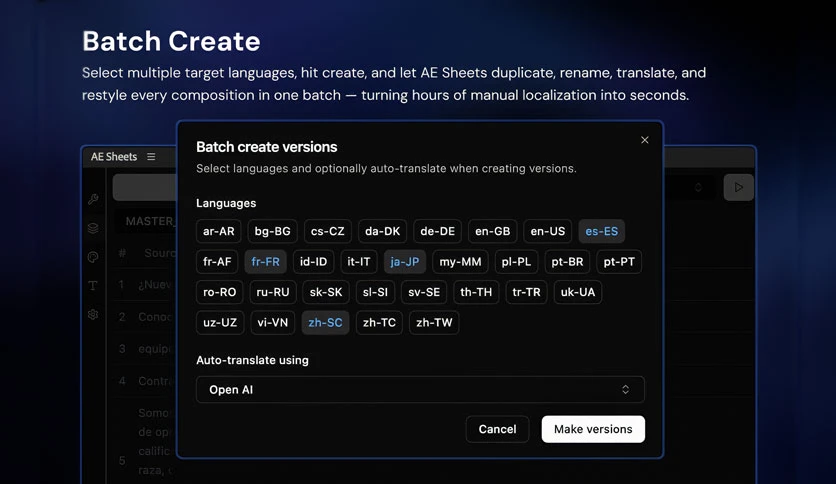Toggle the ar-AR language chip
Image resolution: width=836 pixels, height=484 pixels.
219,231
